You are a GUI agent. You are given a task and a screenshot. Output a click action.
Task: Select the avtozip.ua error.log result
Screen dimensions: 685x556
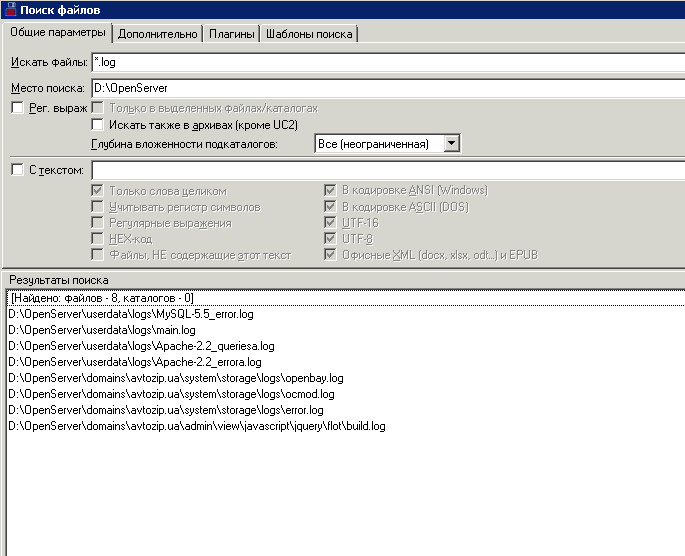click(x=165, y=410)
